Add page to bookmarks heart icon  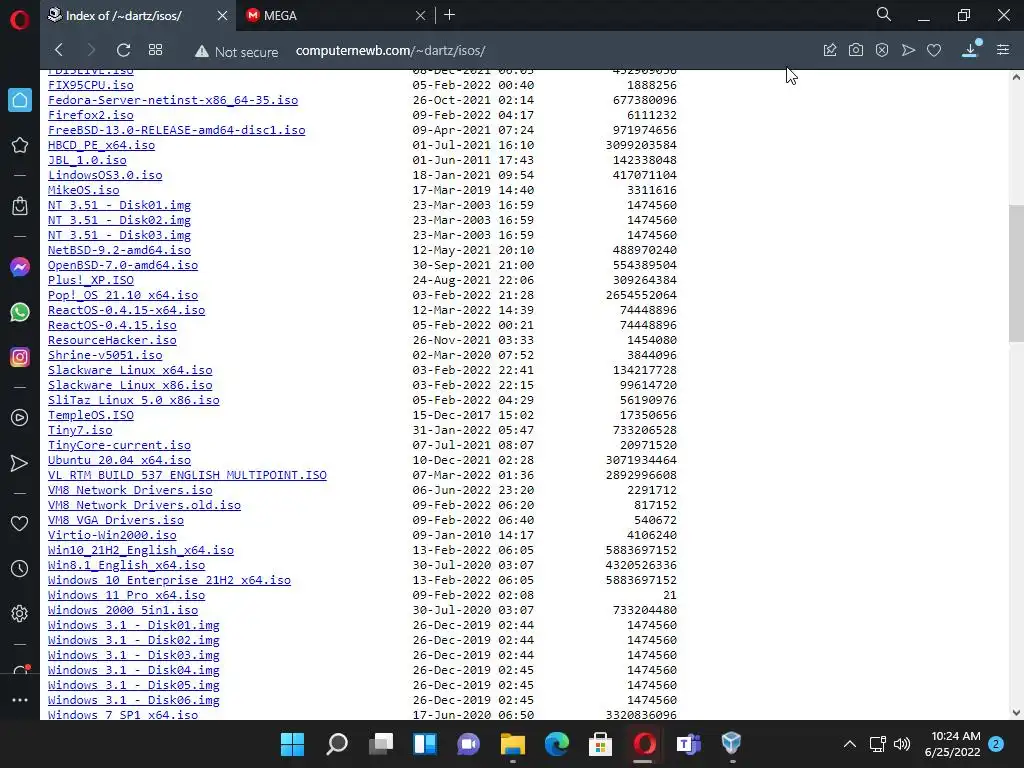pyautogui.click(x=934, y=50)
